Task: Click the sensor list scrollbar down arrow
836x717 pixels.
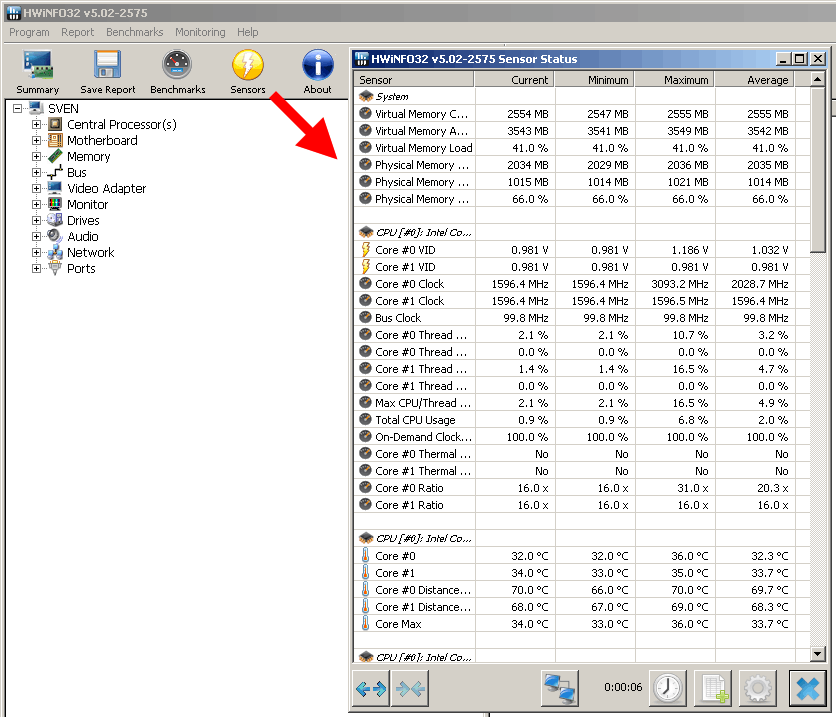Action: pyautogui.click(x=817, y=654)
